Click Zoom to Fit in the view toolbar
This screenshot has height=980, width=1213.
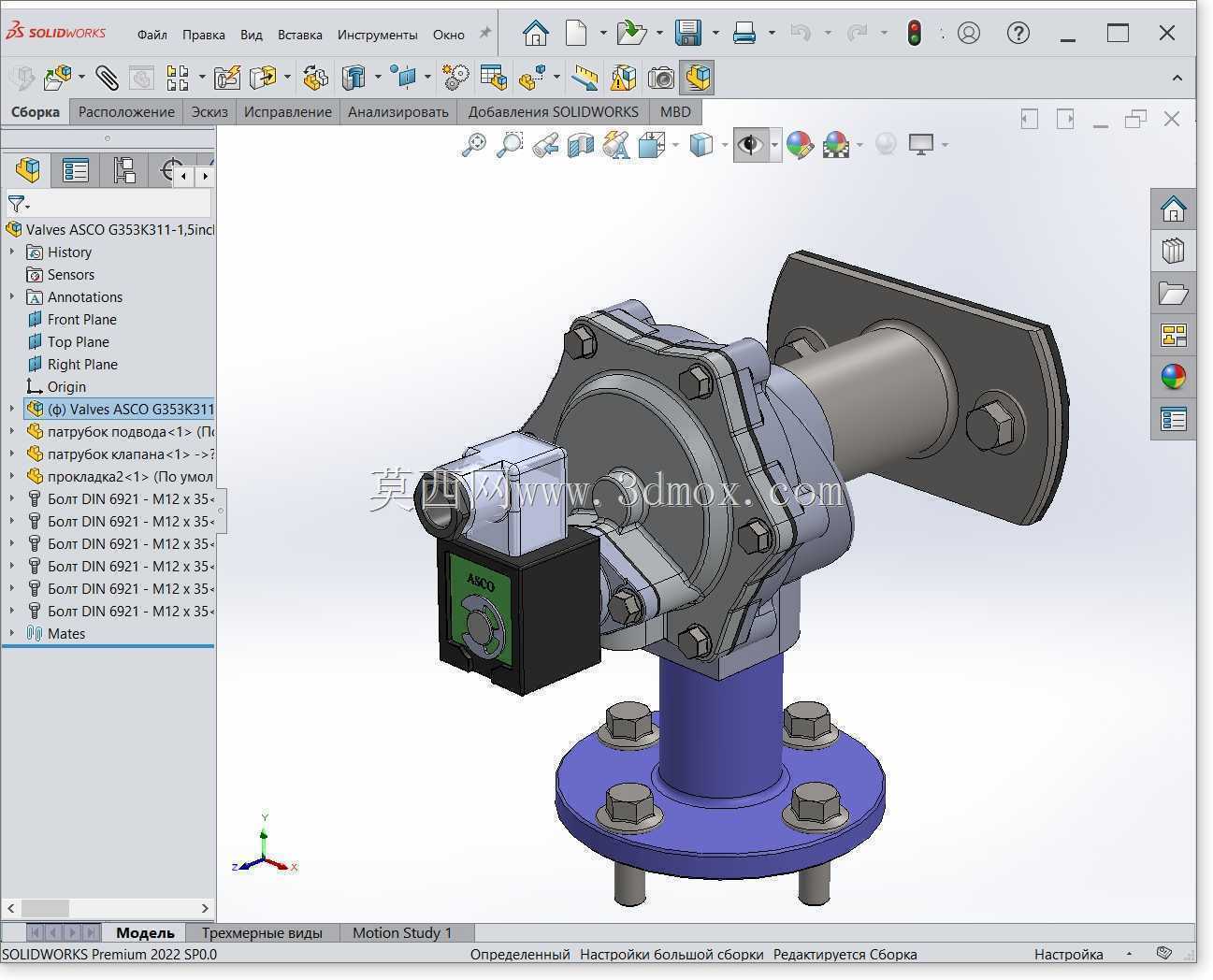pyautogui.click(x=474, y=145)
